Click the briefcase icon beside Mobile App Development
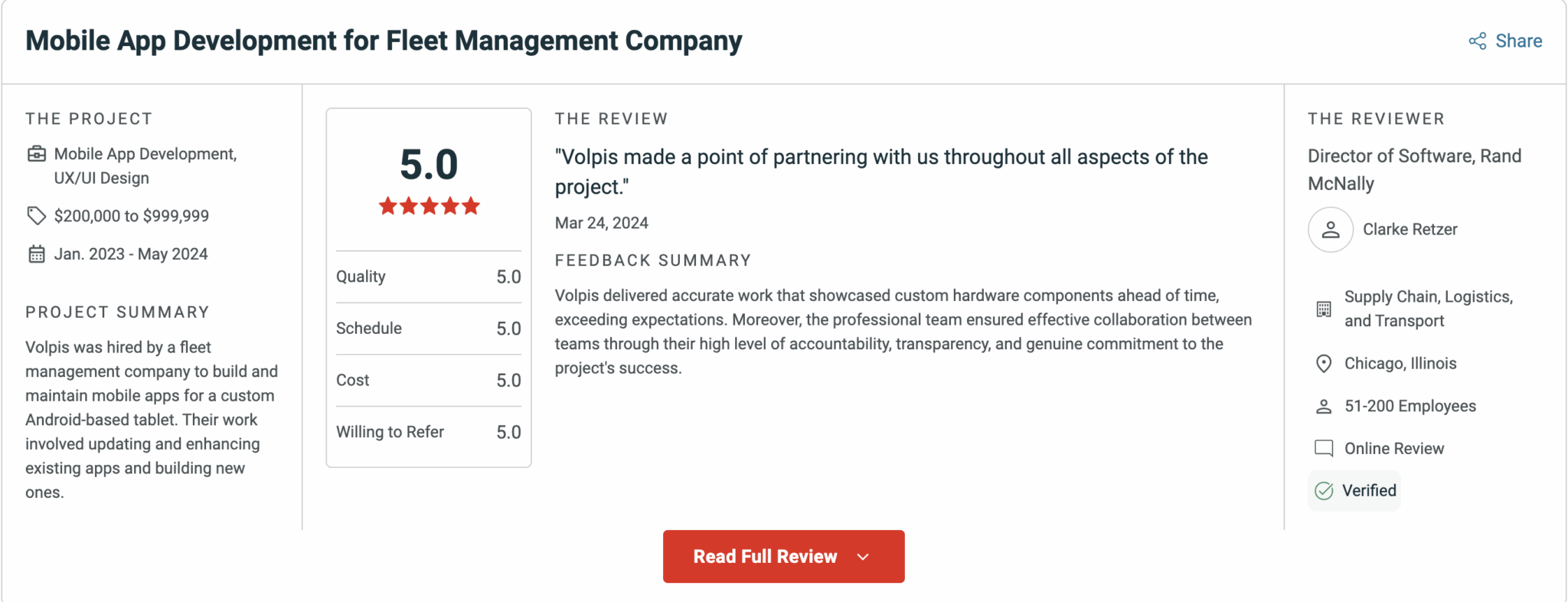This screenshot has height=602, width=1568. (37, 154)
